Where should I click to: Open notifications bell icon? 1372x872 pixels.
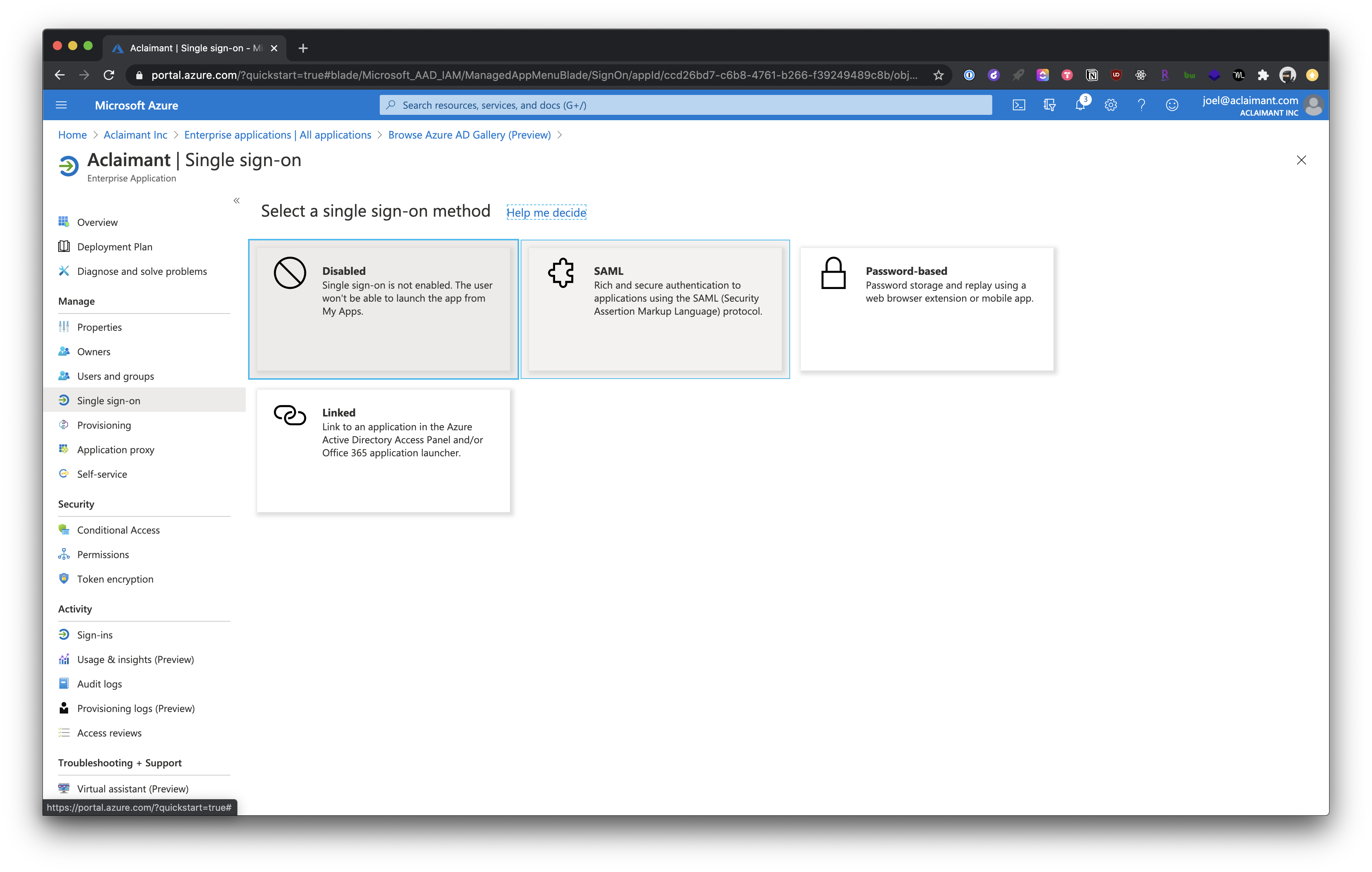click(1080, 105)
